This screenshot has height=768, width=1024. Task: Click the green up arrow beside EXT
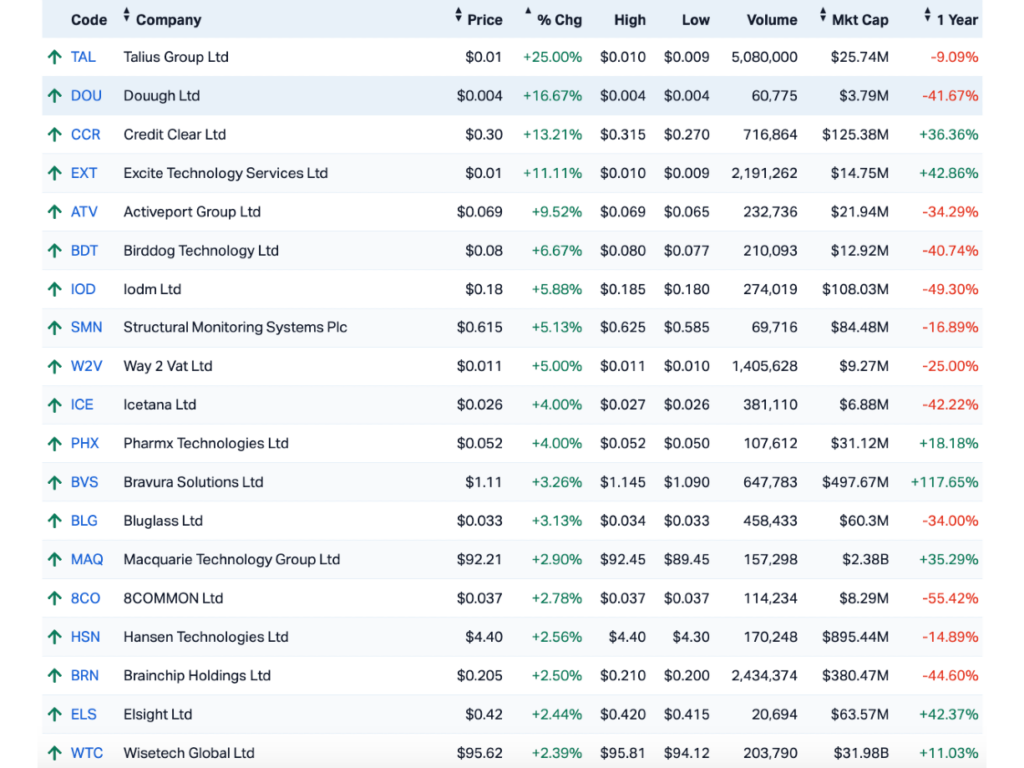coord(55,173)
